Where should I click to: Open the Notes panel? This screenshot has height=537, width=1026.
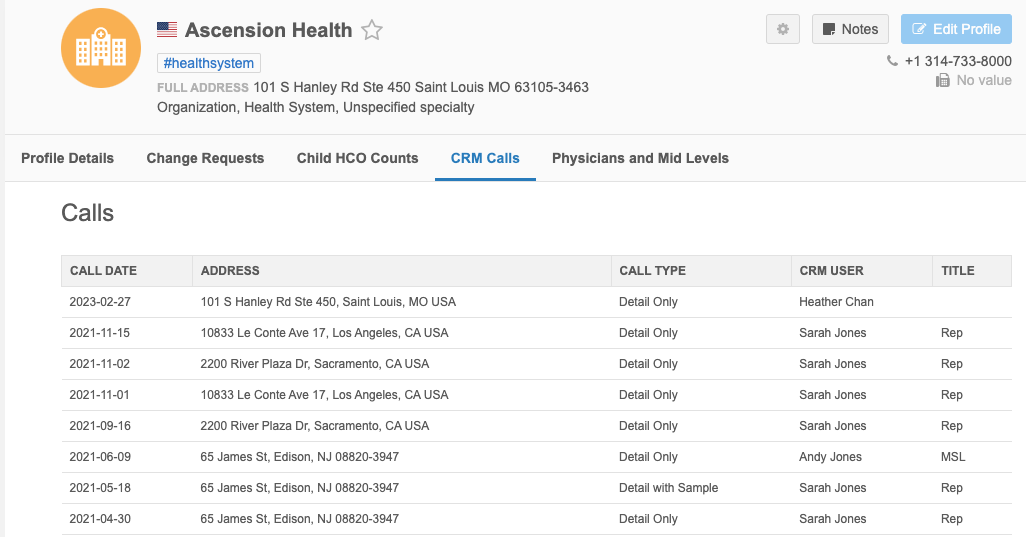[x=850, y=29]
